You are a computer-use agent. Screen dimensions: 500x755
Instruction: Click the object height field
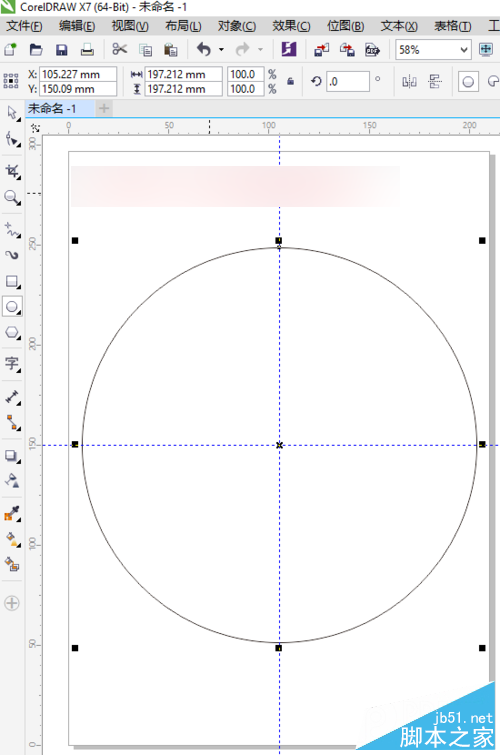pyautogui.click(x=184, y=89)
